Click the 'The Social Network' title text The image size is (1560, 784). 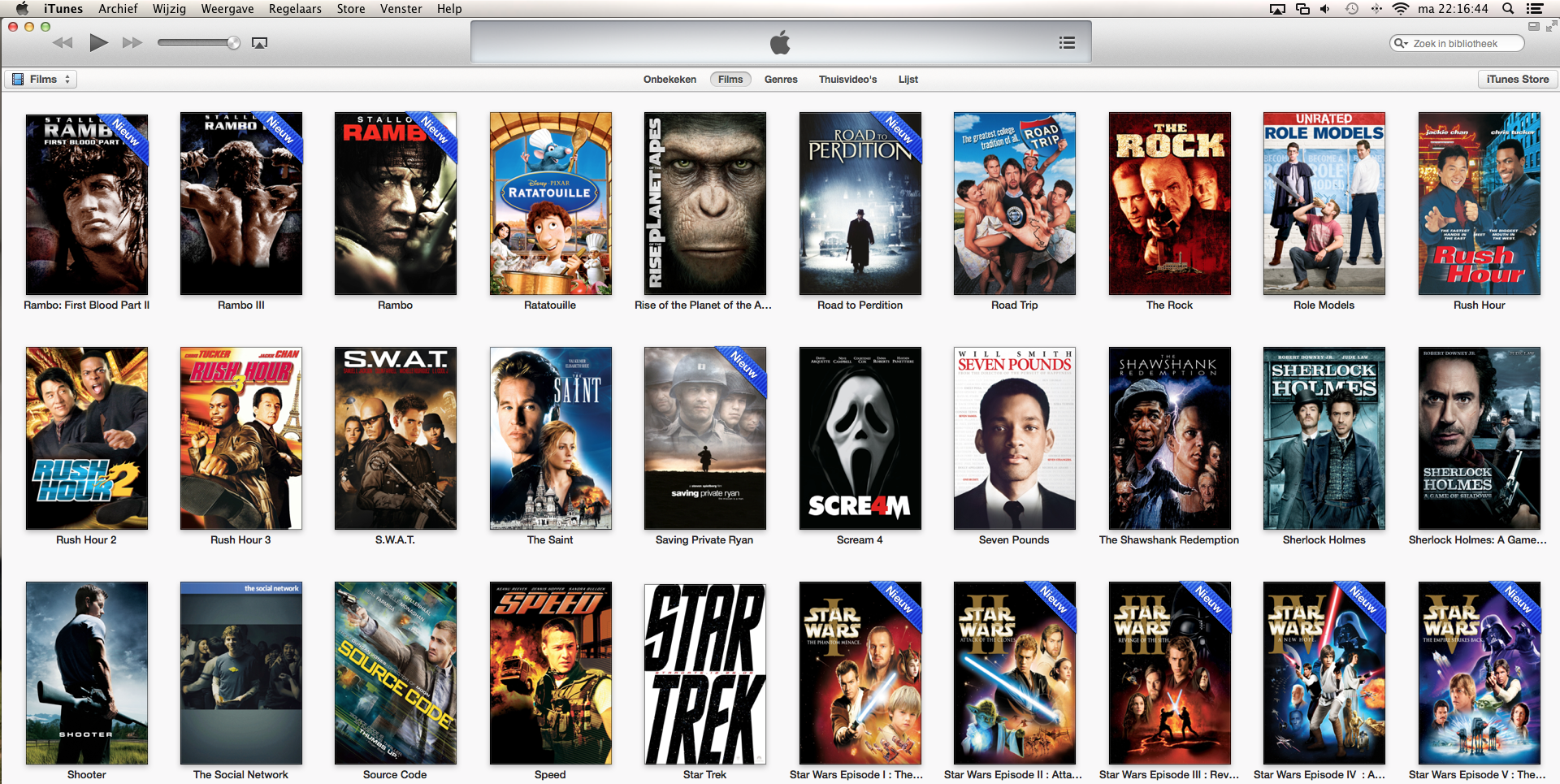tap(240, 774)
